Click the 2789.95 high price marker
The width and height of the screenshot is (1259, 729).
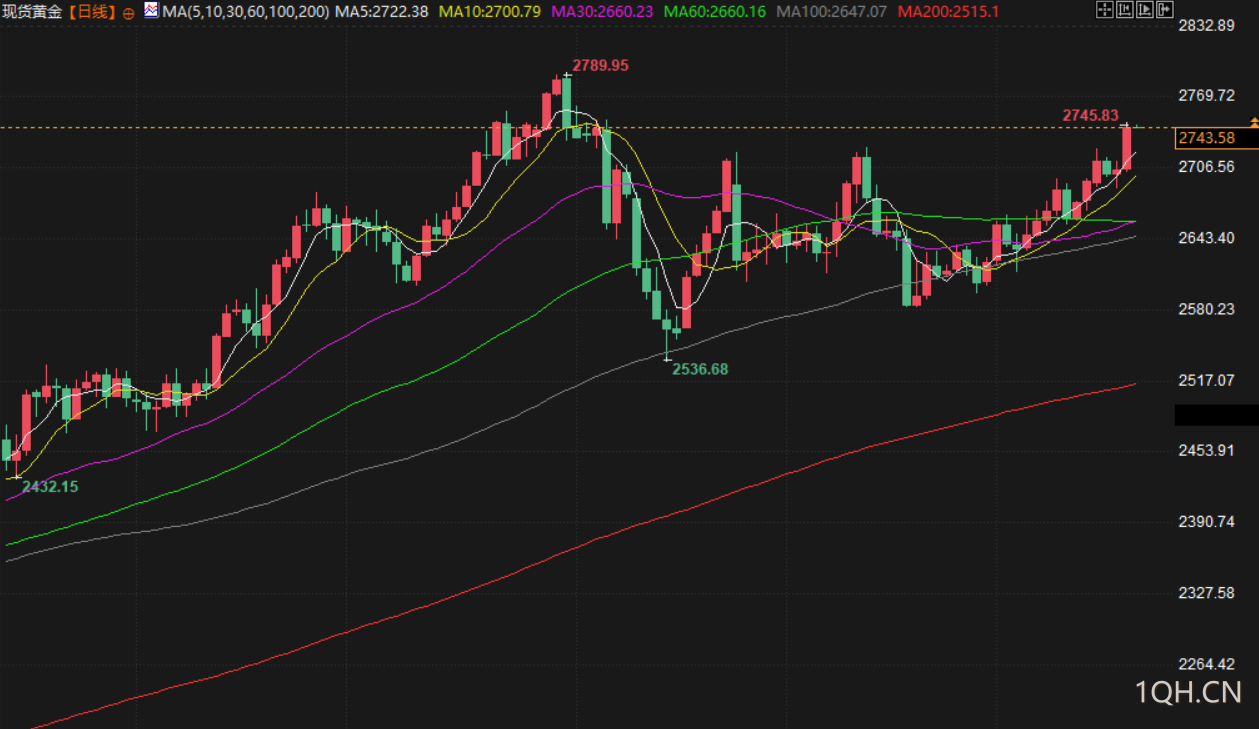tap(600, 66)
